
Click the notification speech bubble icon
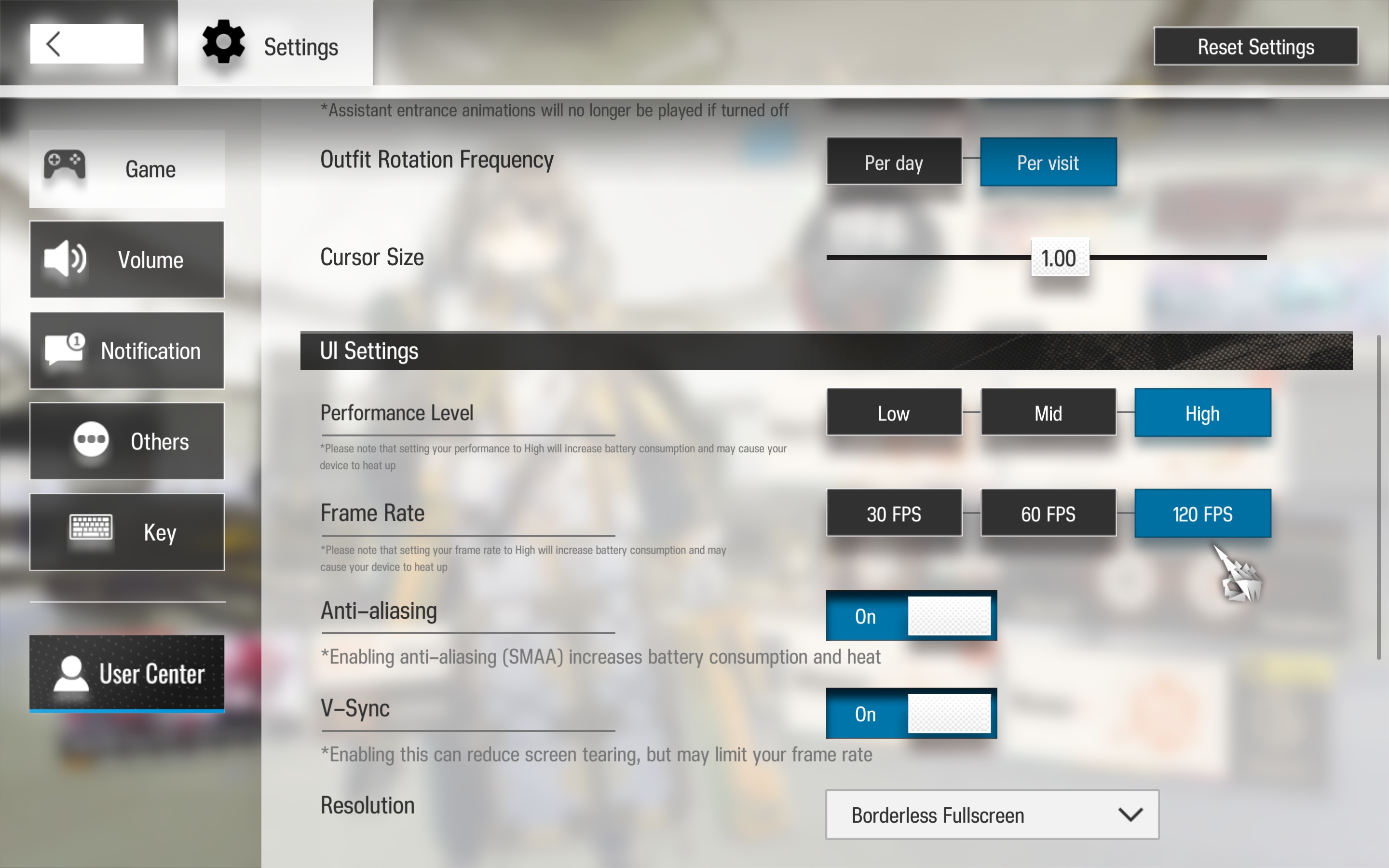coord(65,349)
